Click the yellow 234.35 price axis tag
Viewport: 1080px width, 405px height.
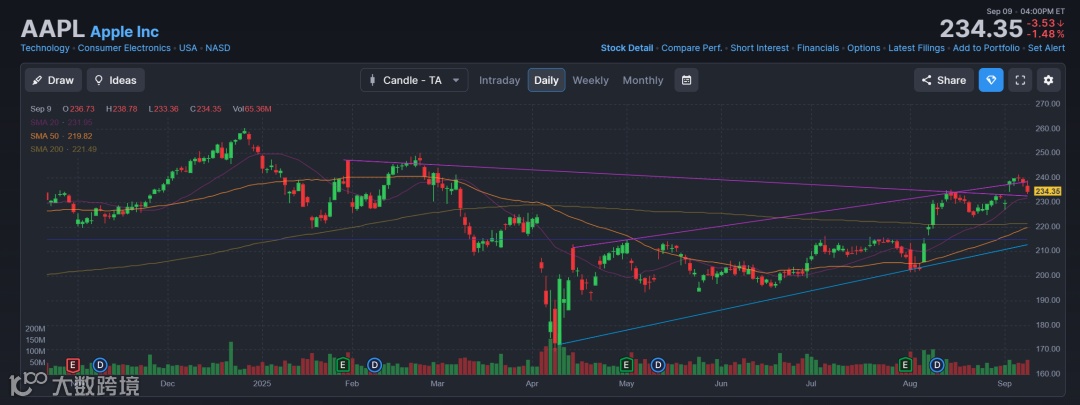[1046, 191]
